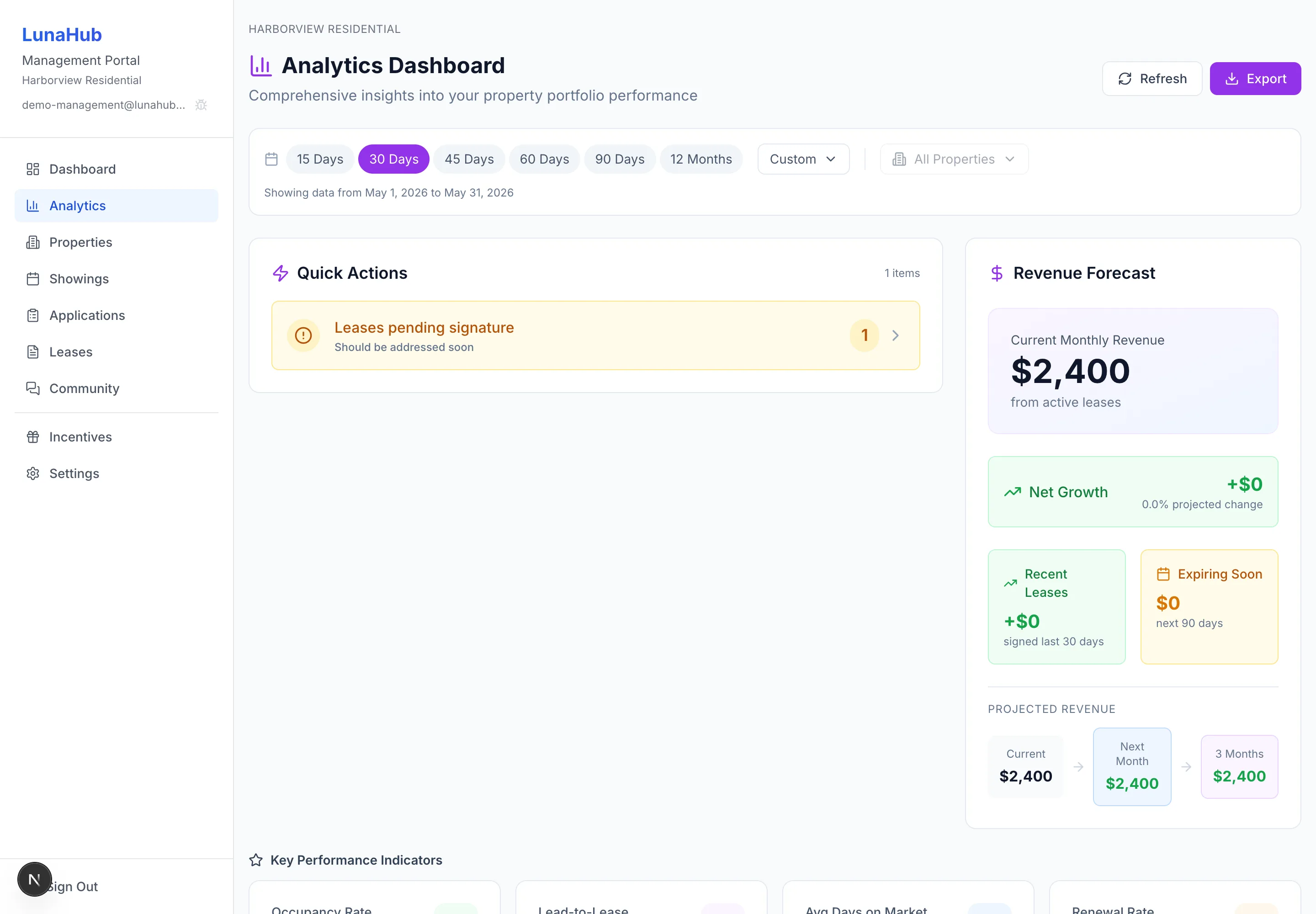The width and height of the screenshot is (1316, 914).
Task: Click the "HARBORVIEW RESIDENTIAL" breadcrumb text
Action: (325, 29)
